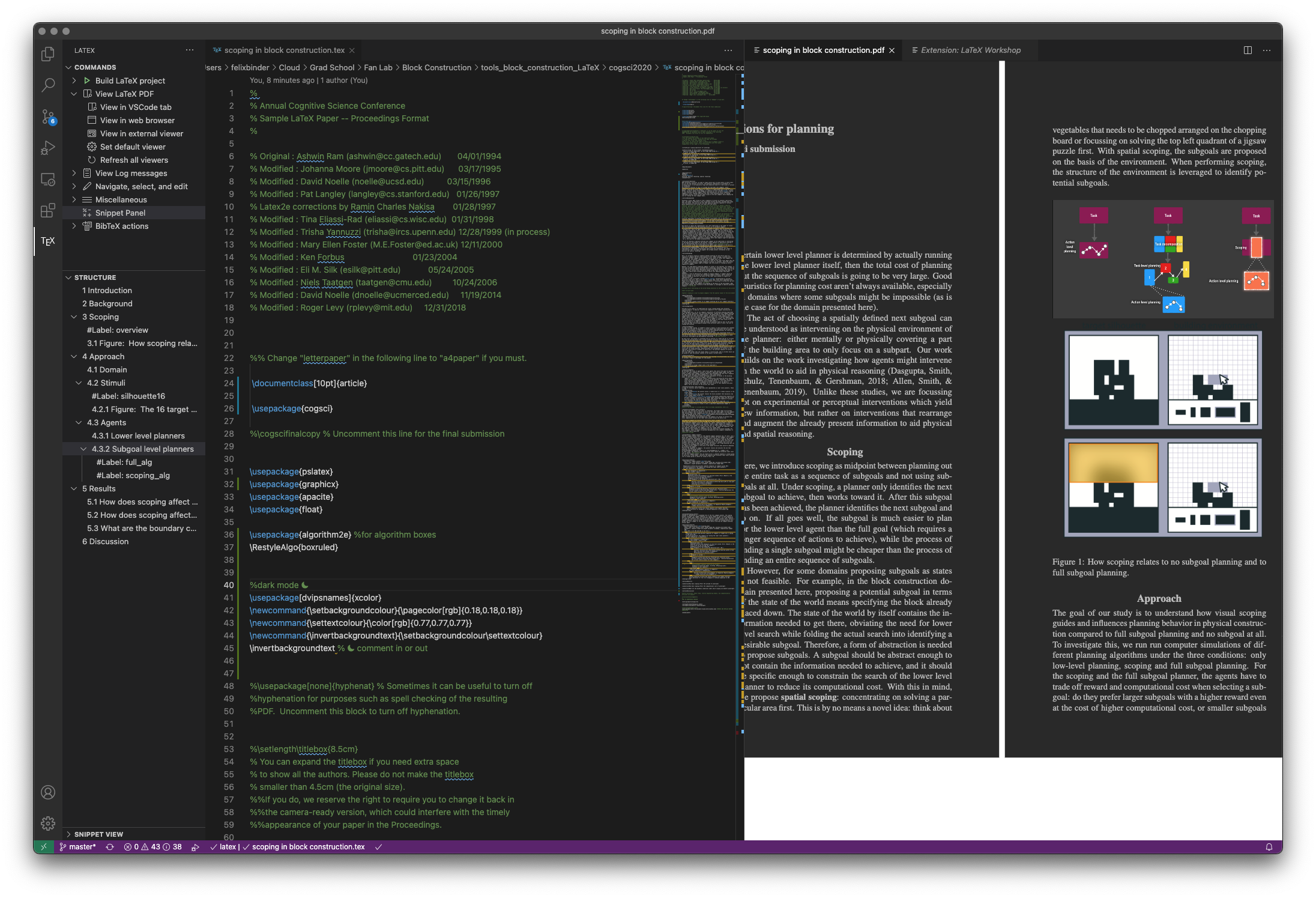Expand the SNIPPET VIEW section
This screenshot has height=898, width=1316.
(68, 834)
